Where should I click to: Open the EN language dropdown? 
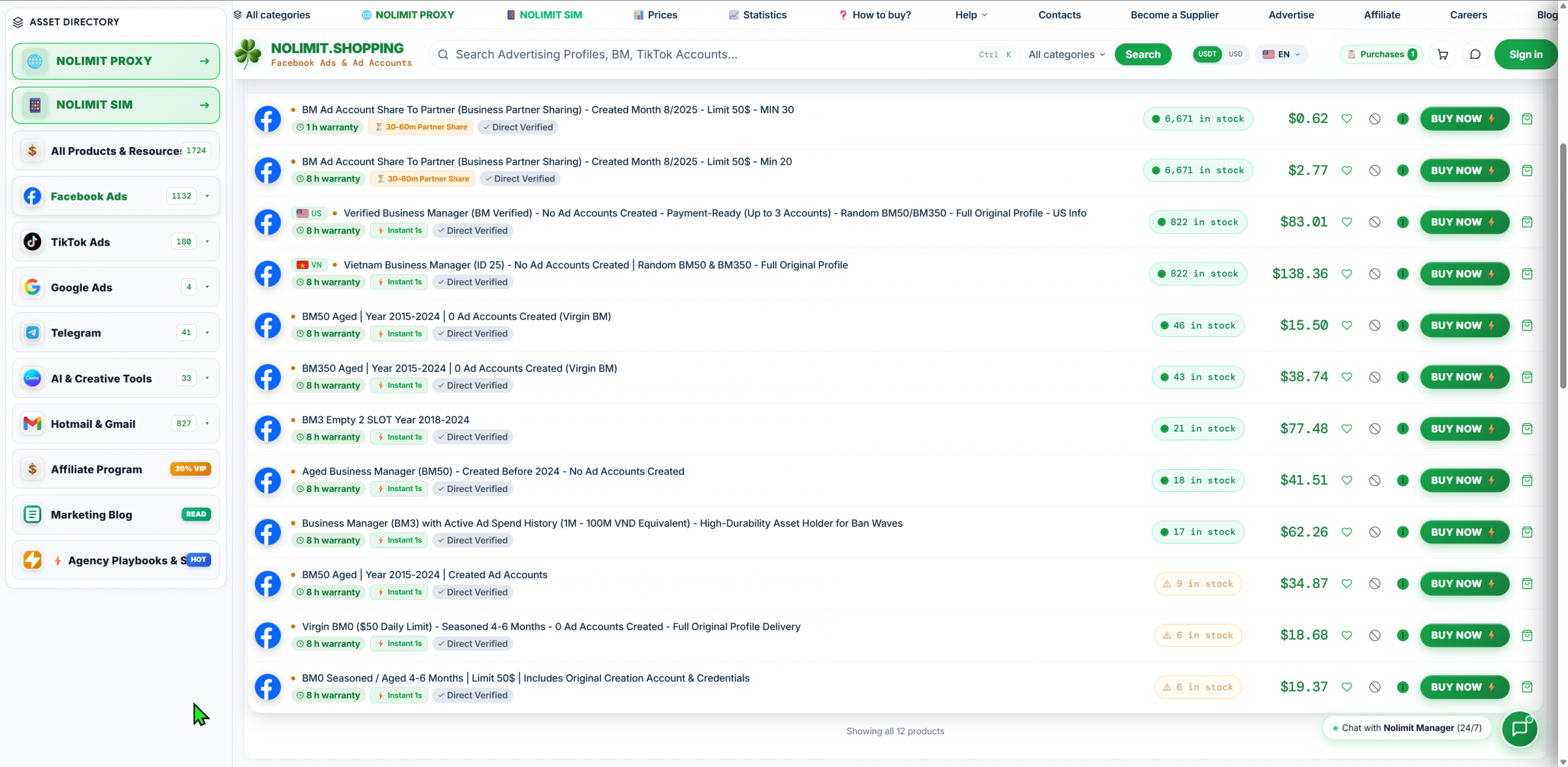1281,54
